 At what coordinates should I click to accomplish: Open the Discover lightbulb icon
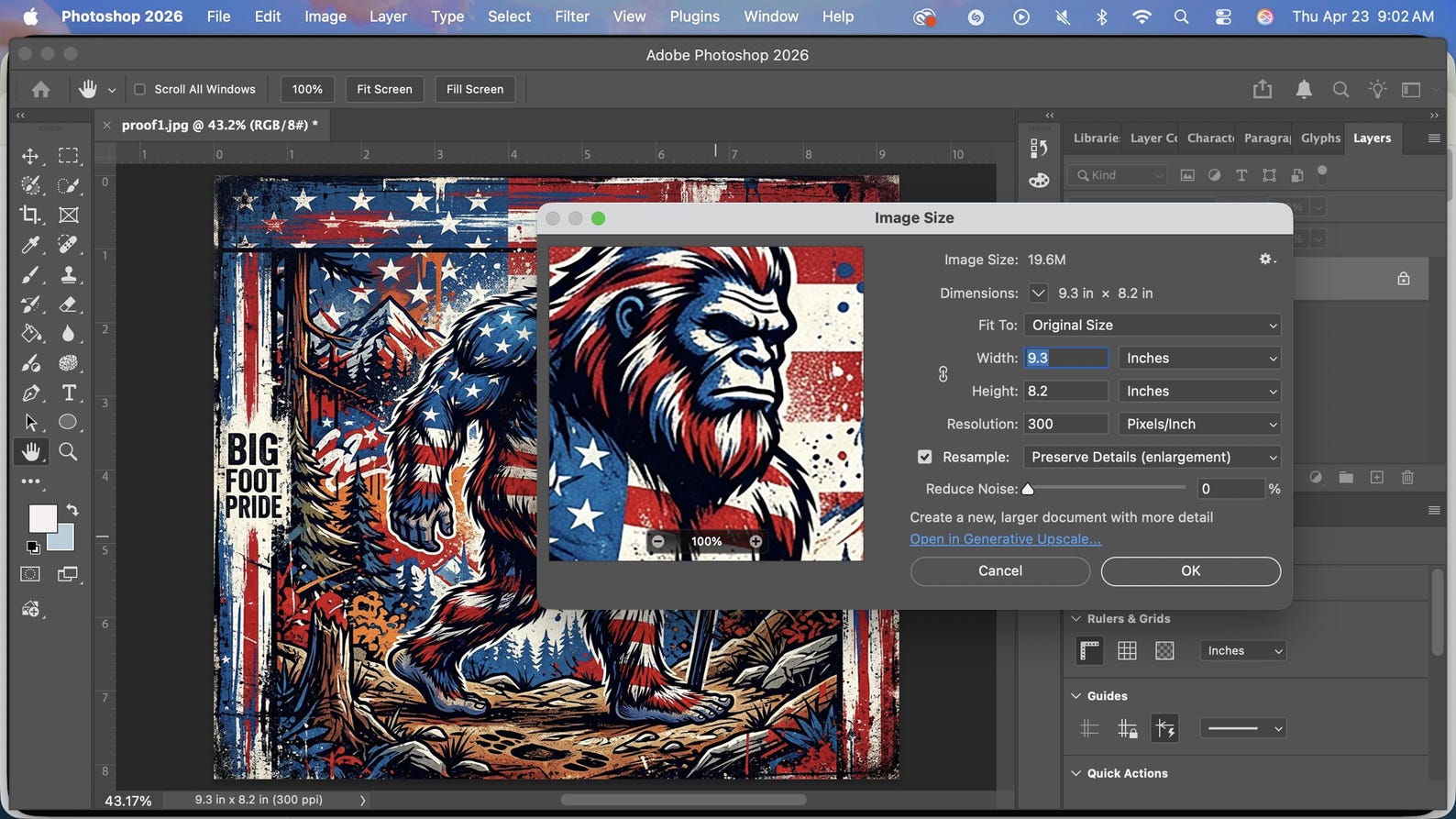(1377, 89)
